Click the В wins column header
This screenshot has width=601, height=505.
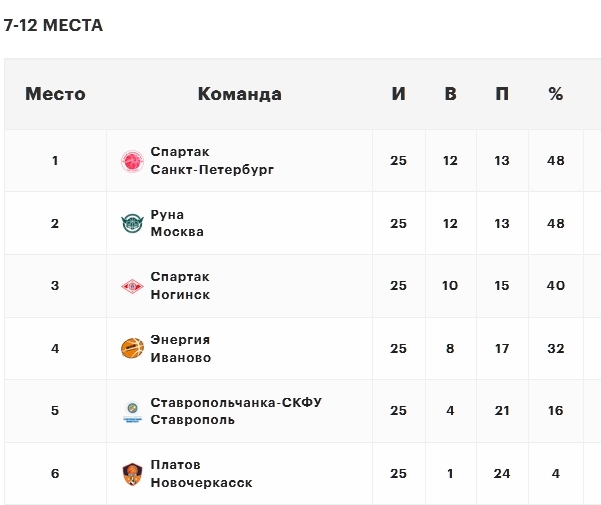tap(450, 94)
